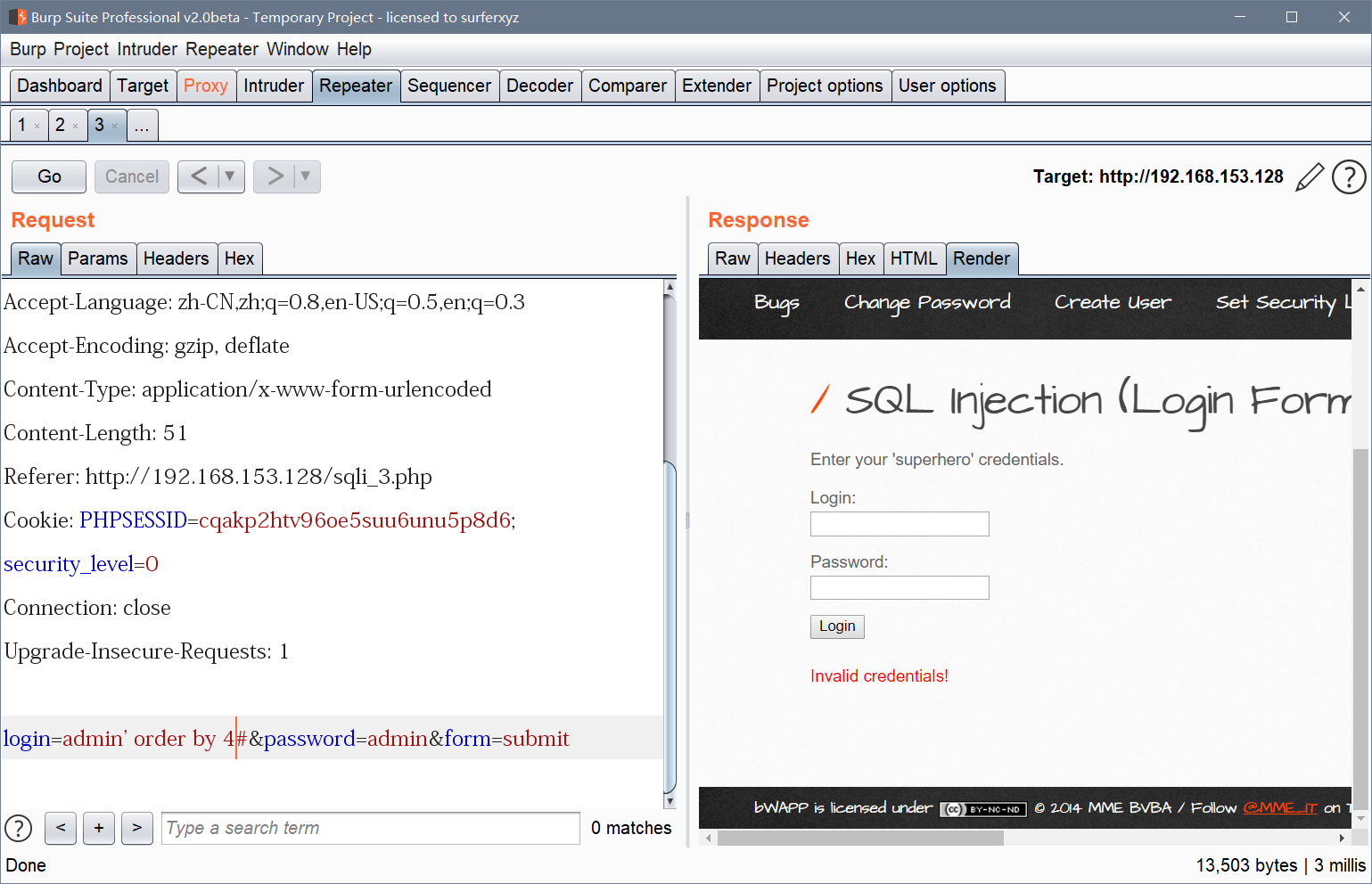
Task: Click the plus search options button
Action: pyautogui.click(x=99, y=828)
